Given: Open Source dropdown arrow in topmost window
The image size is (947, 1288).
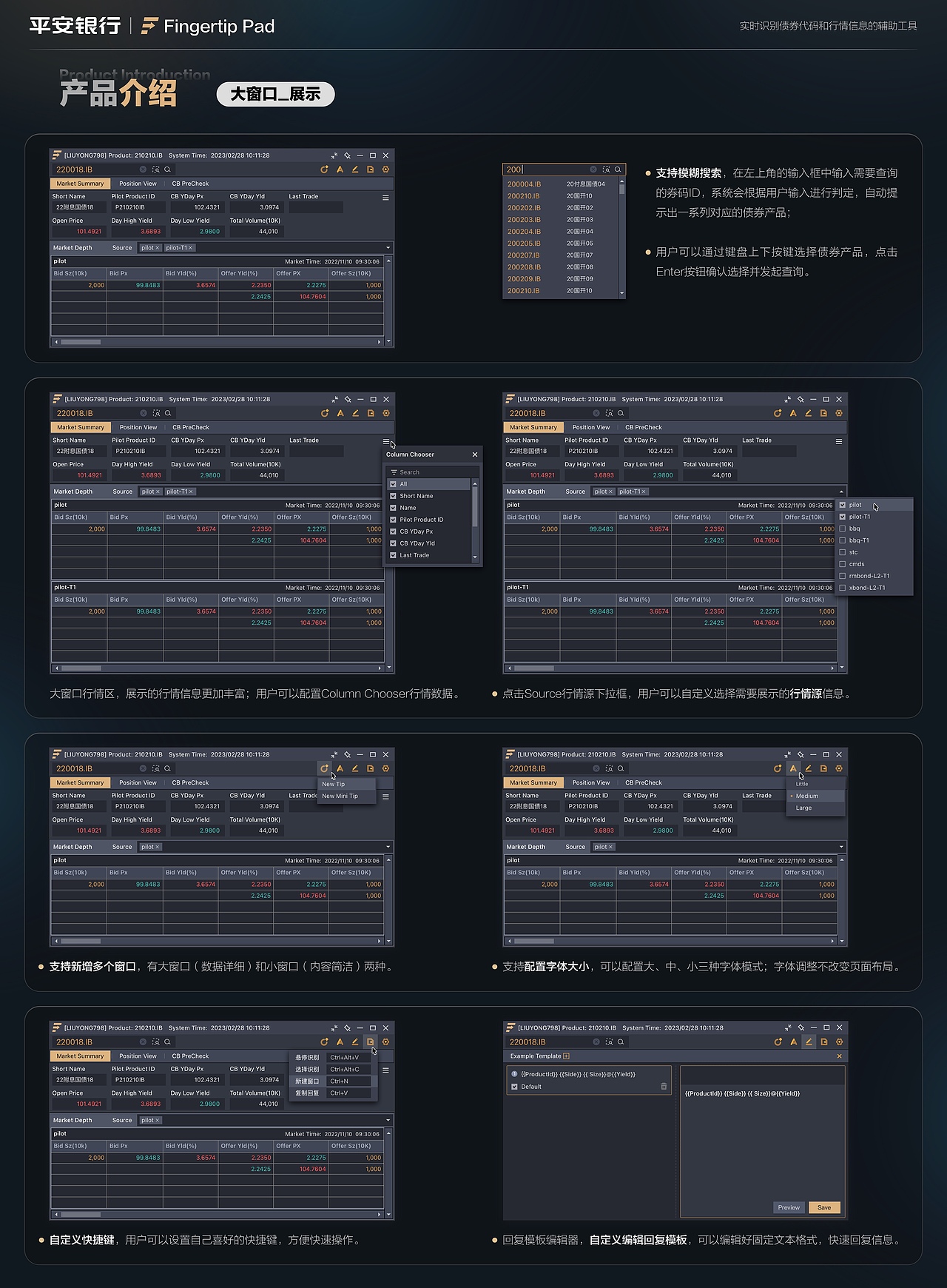Looking at the screenshot, I should [x=388, y=248].
